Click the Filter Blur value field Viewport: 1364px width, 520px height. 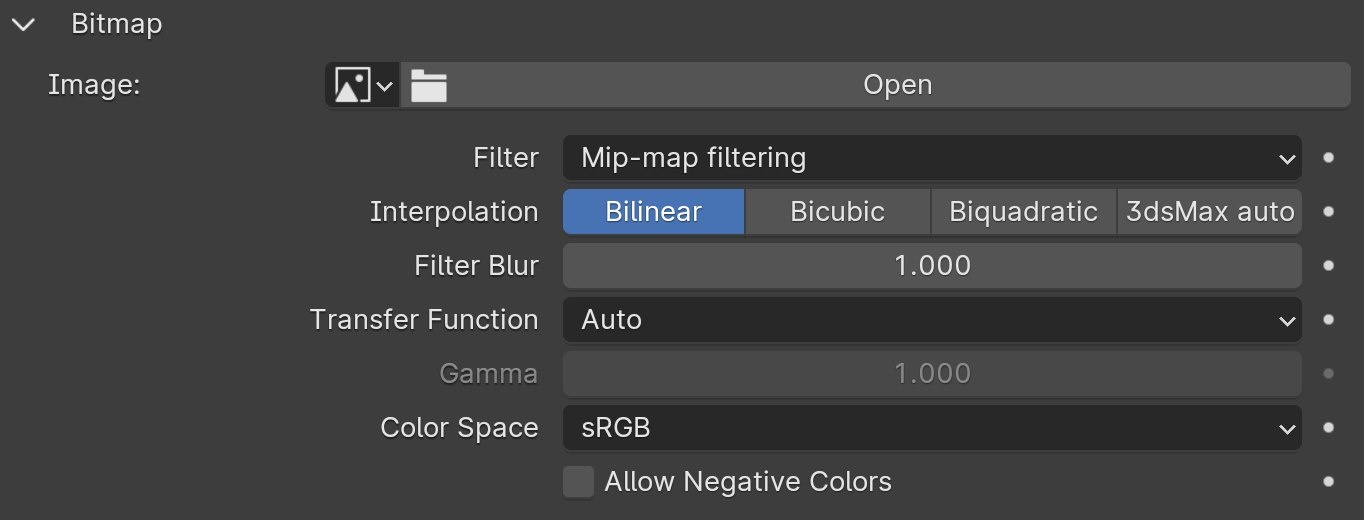(x=932, y=266)
